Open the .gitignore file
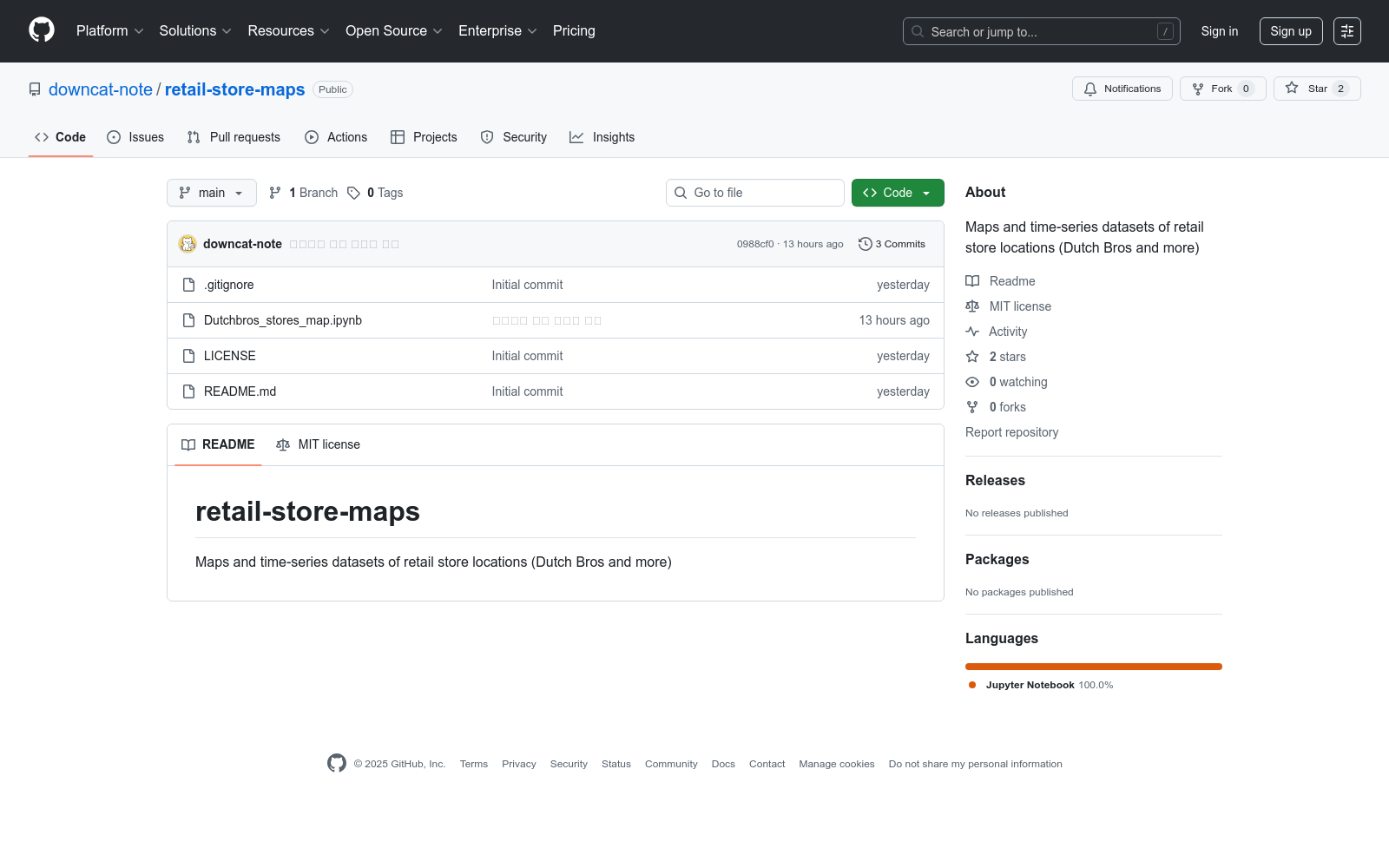Viewport: 1389px width, 868px height. point(229,285)
